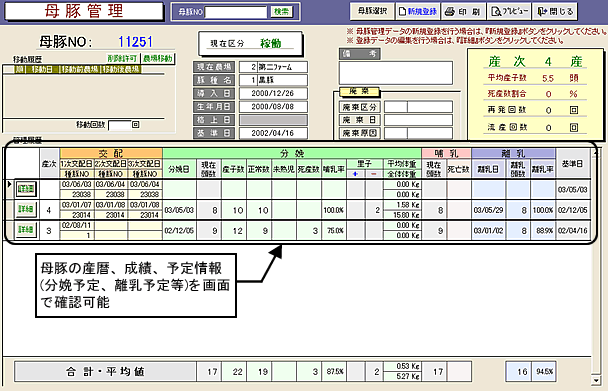Click the 現在農場 field showing 第二ファーム
This screenshot has width=608, height=391.
(x=273, y=67)
